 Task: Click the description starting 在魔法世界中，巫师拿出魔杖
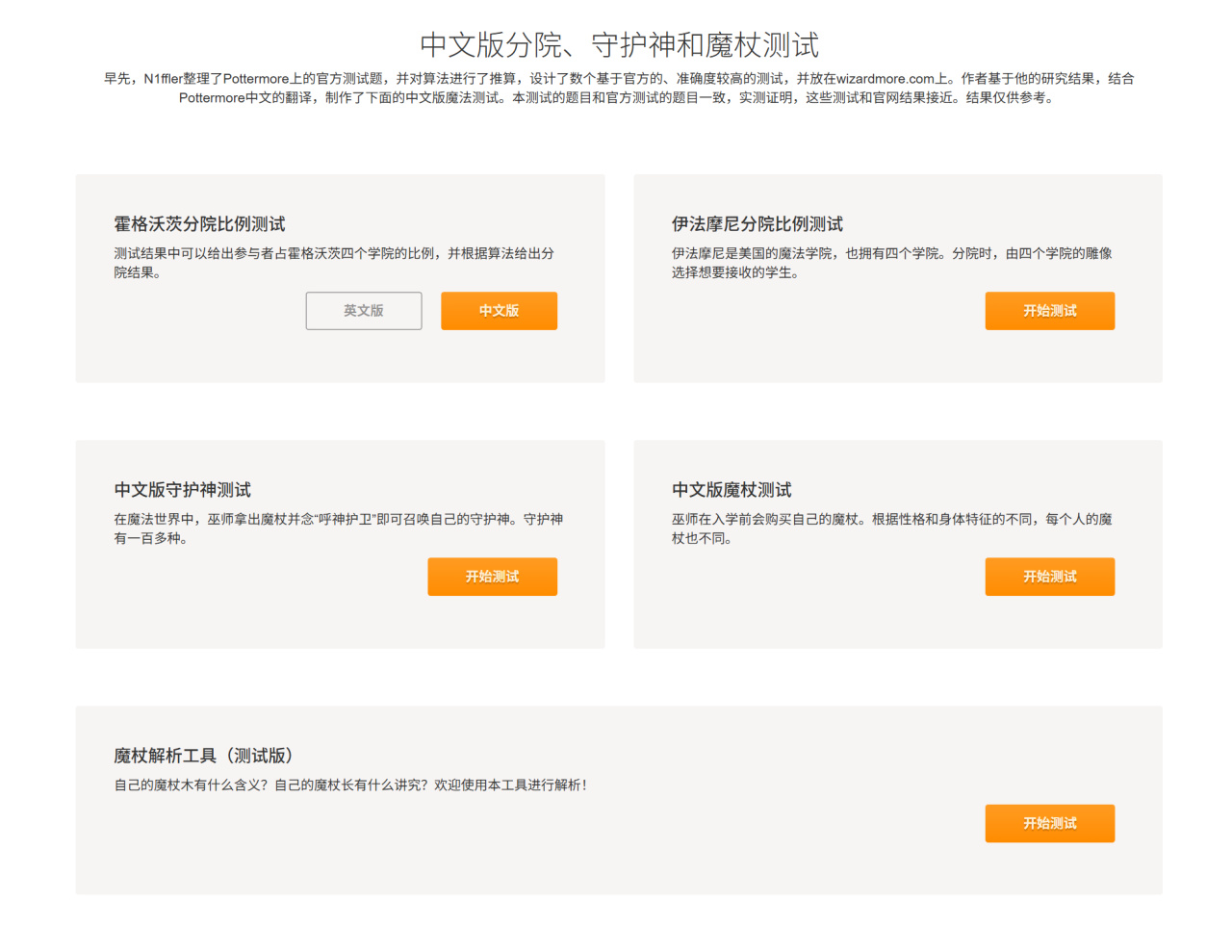click(x=339, y=528)
